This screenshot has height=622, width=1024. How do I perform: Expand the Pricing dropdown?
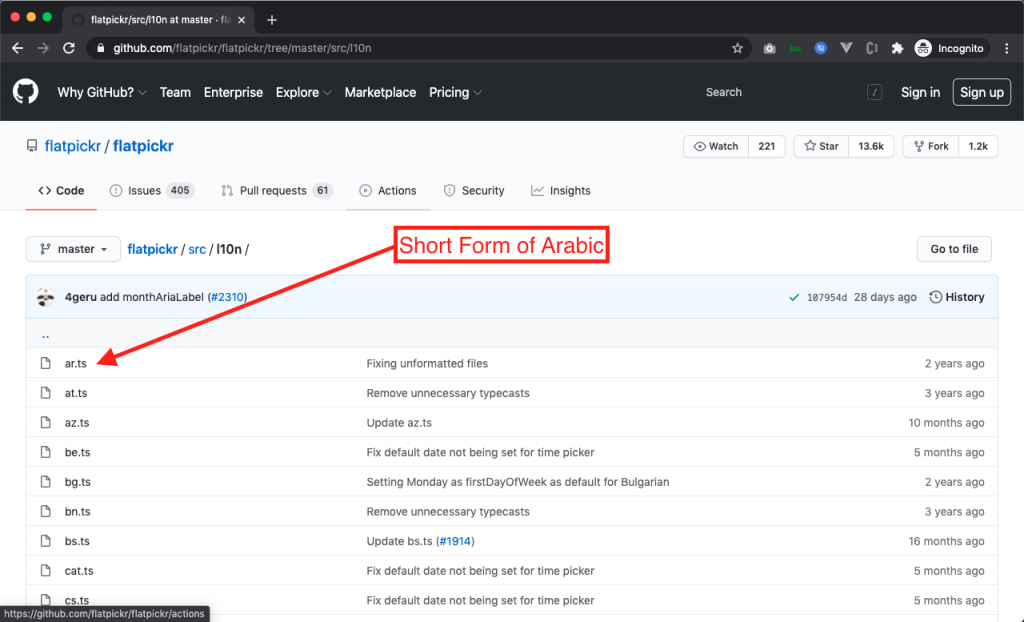point(455,92)
